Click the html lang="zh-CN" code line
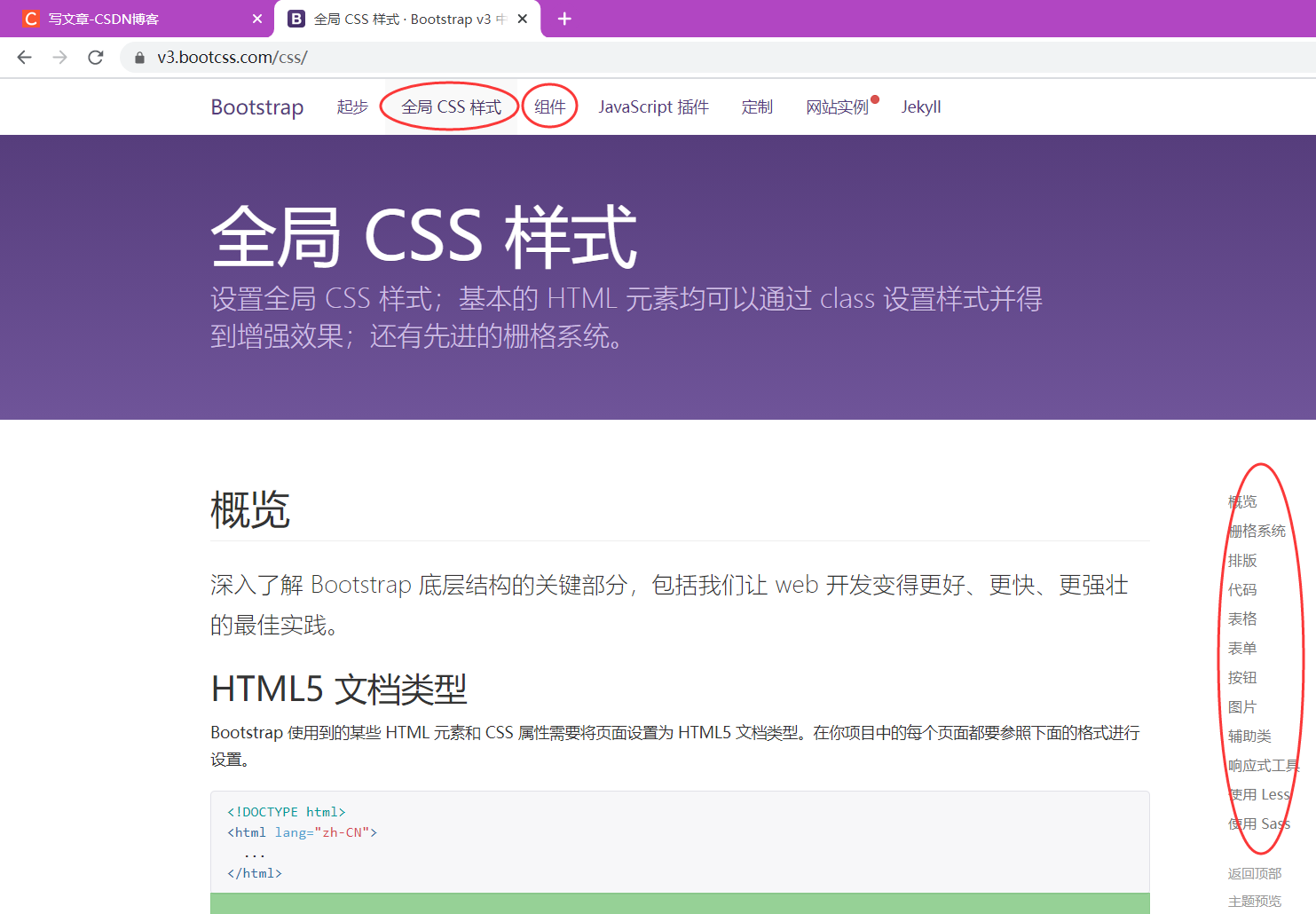 (302, 832)
